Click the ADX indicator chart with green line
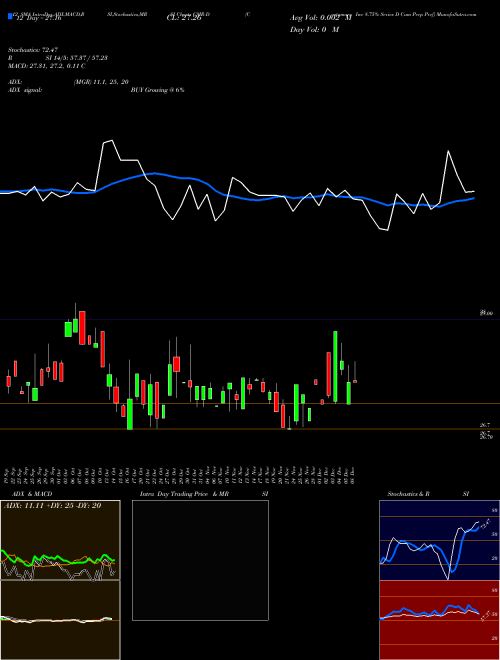 point(60,540)
